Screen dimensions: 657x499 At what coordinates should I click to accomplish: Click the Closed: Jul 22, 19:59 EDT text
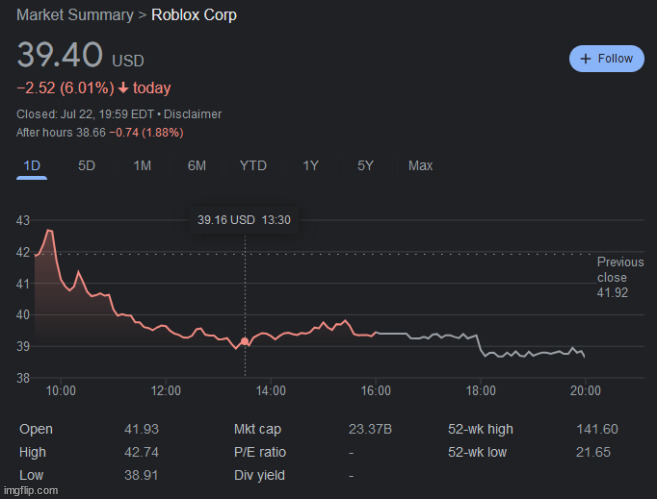(85, 114)
